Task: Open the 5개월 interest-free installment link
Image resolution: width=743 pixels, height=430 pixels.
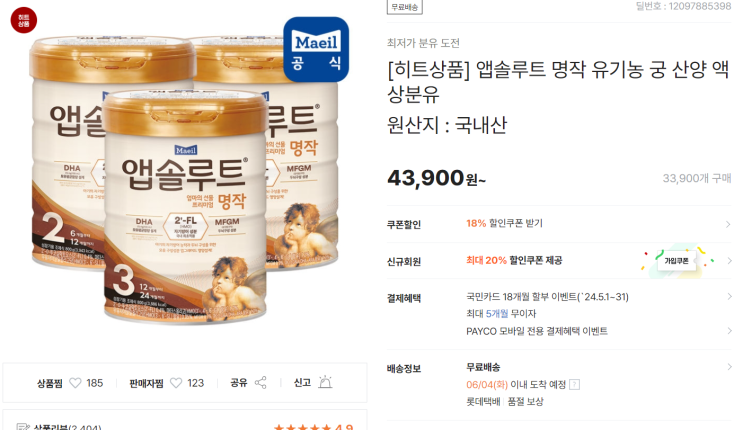Action: (x=497, y=313)
